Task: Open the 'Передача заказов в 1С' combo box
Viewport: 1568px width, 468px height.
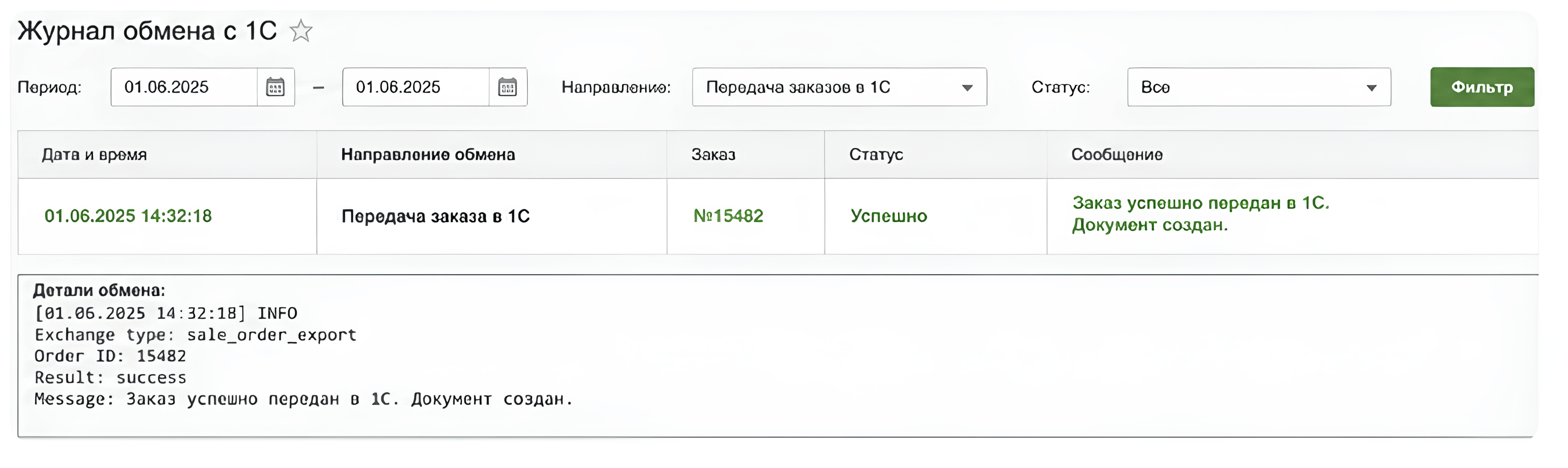Action: click(x=839, y=87)
